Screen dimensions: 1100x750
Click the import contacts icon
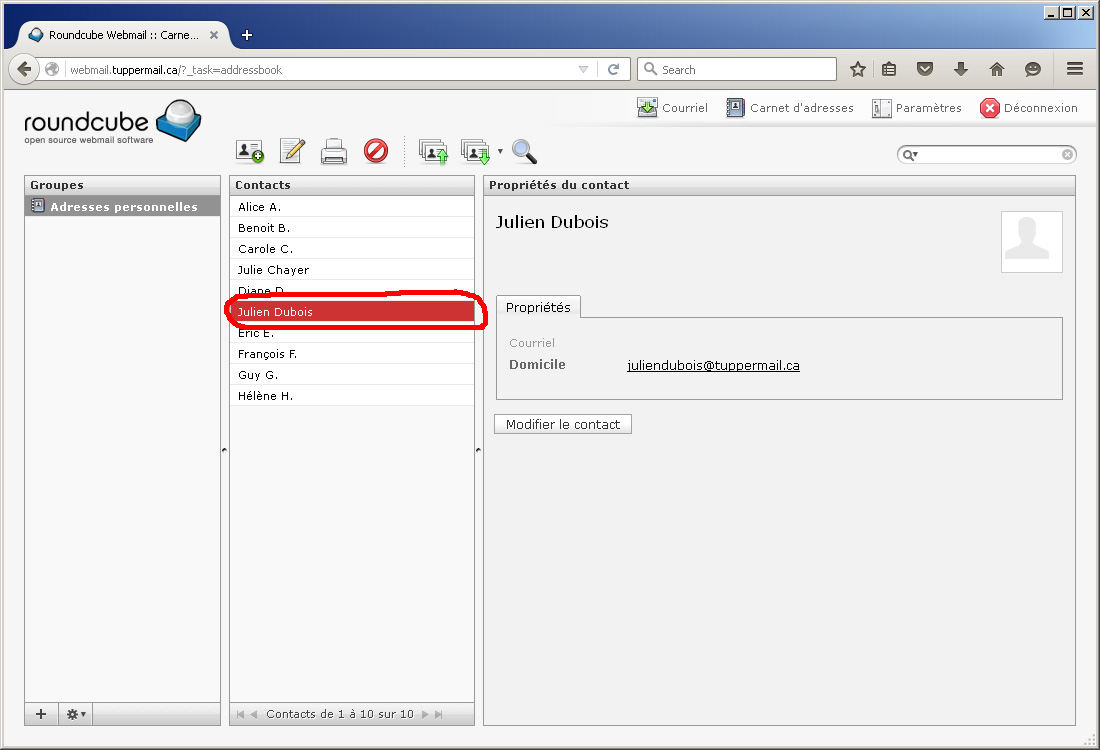(433, 152)
